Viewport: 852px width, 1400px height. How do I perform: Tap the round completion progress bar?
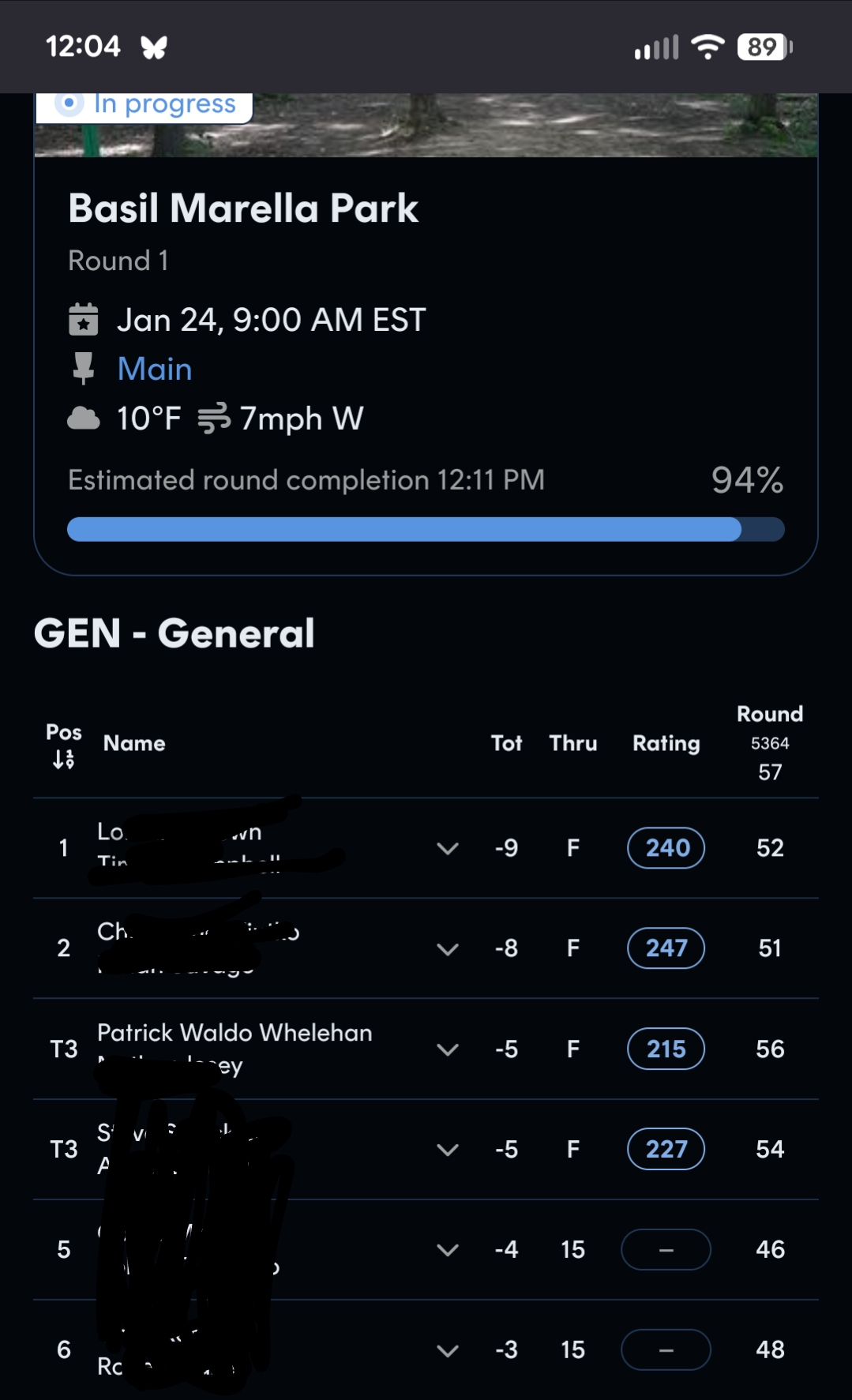click(426, 529)
